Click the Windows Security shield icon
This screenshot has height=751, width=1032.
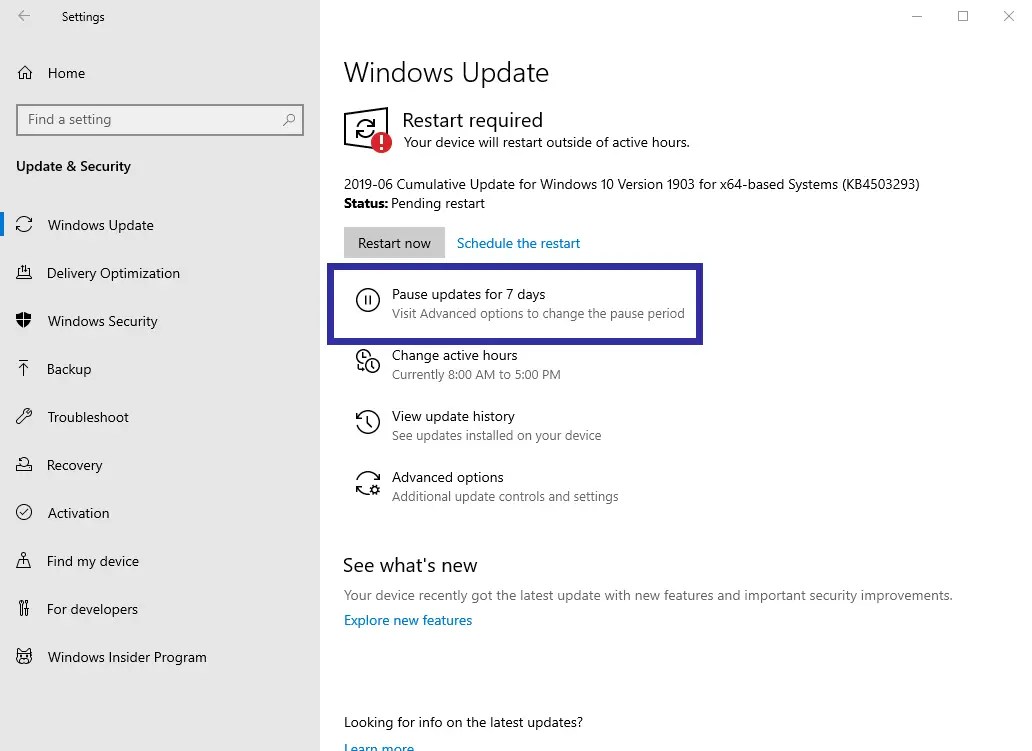(24, 321)
